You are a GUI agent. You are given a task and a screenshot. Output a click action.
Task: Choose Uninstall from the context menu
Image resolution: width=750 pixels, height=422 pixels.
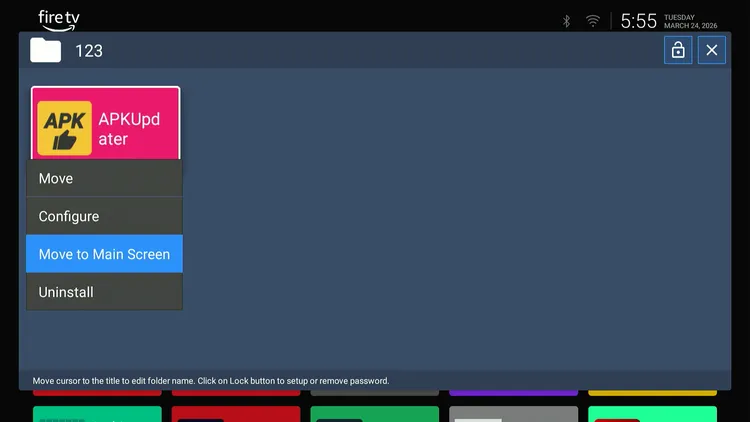104,292
